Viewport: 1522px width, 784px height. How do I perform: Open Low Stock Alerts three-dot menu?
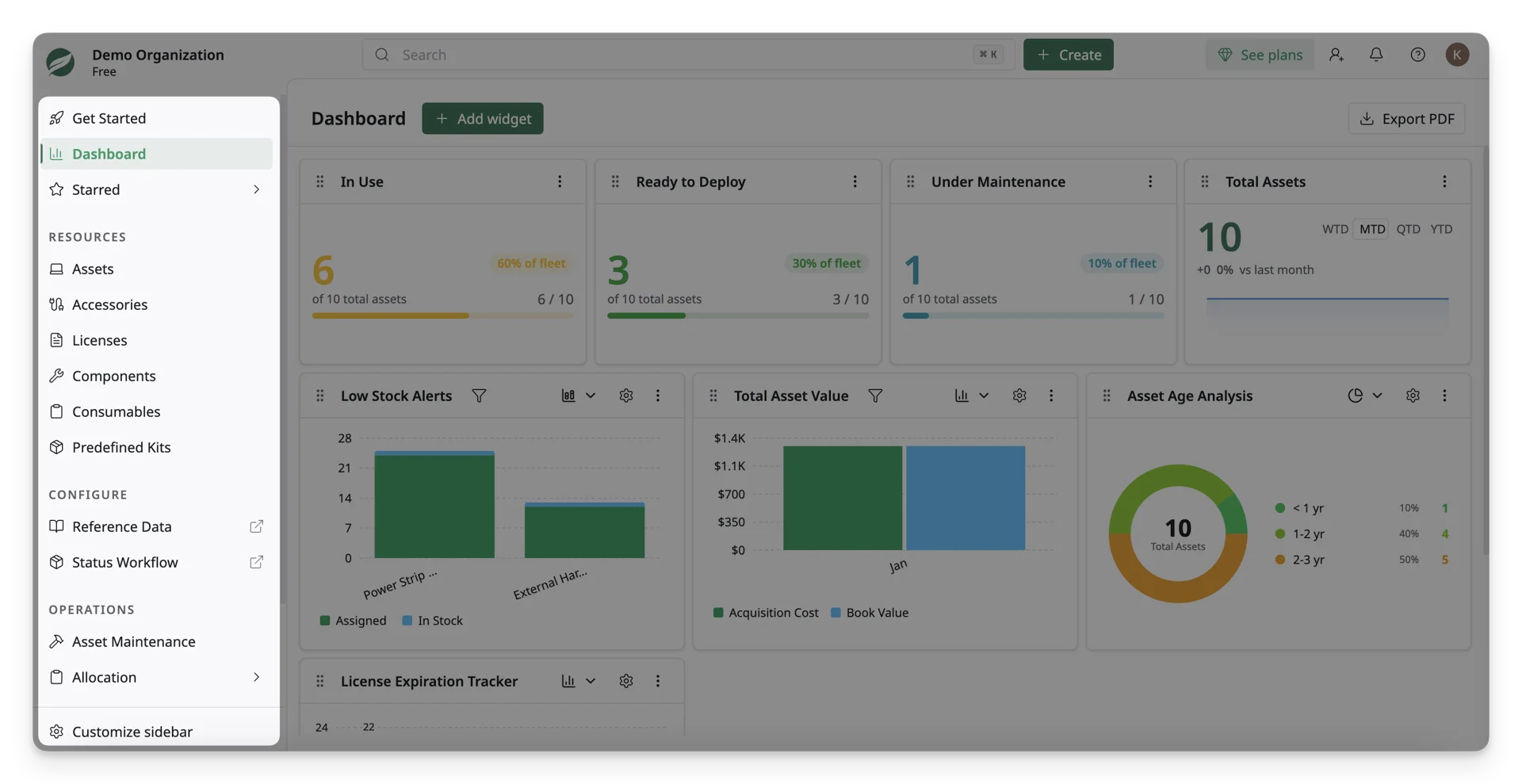tap(658, 396)
